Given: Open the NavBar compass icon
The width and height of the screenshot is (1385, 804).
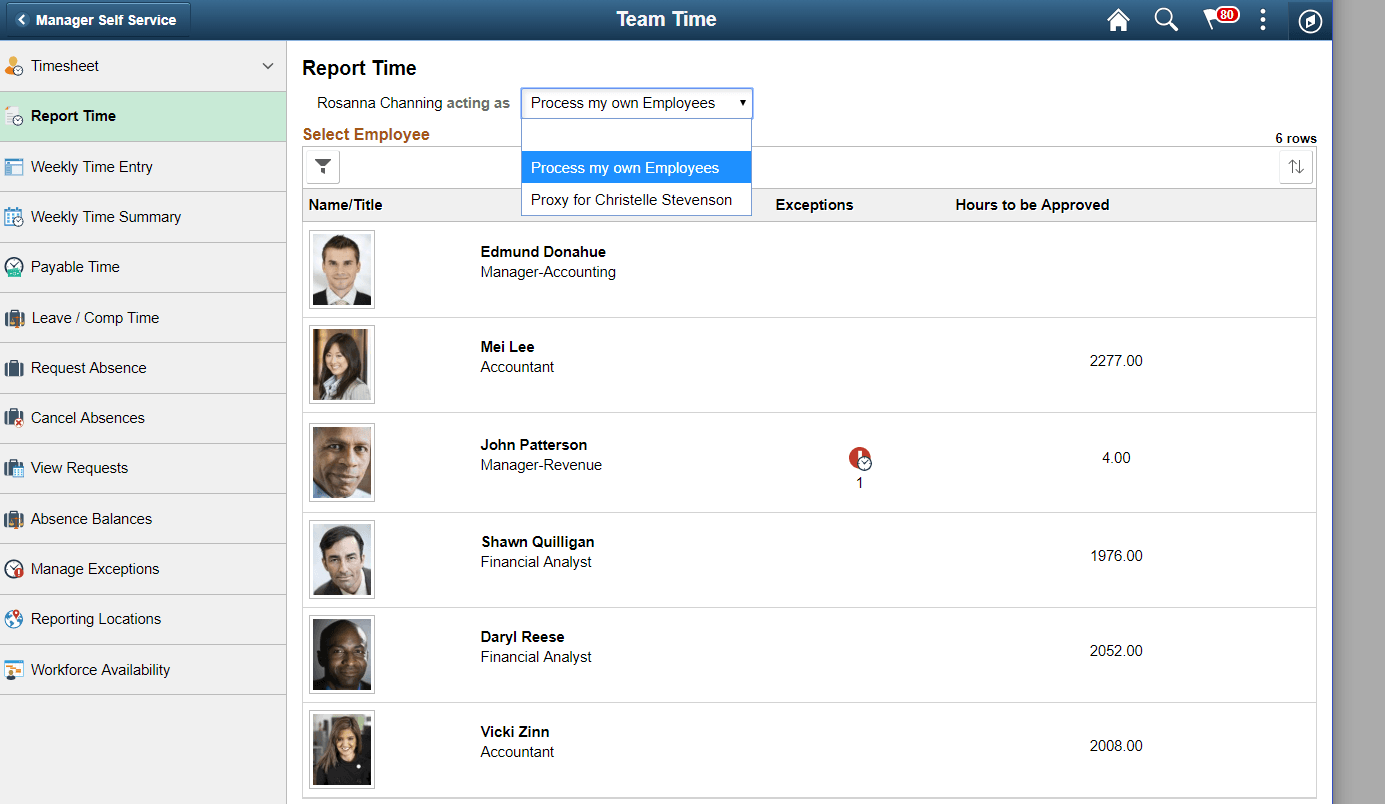Looking at the screenshot, I should 1310,19.
